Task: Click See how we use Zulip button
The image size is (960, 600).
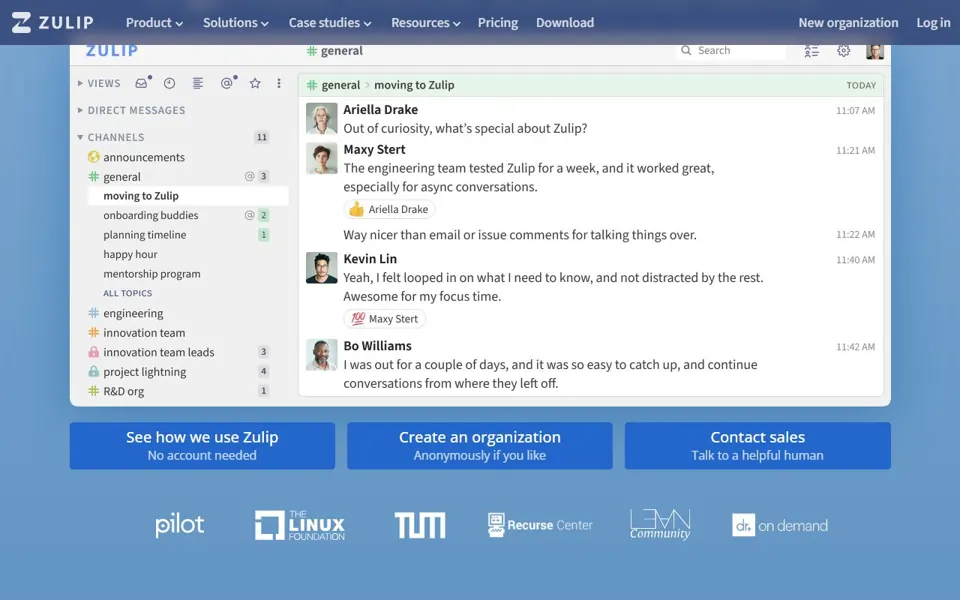Action: coord(202,446)
